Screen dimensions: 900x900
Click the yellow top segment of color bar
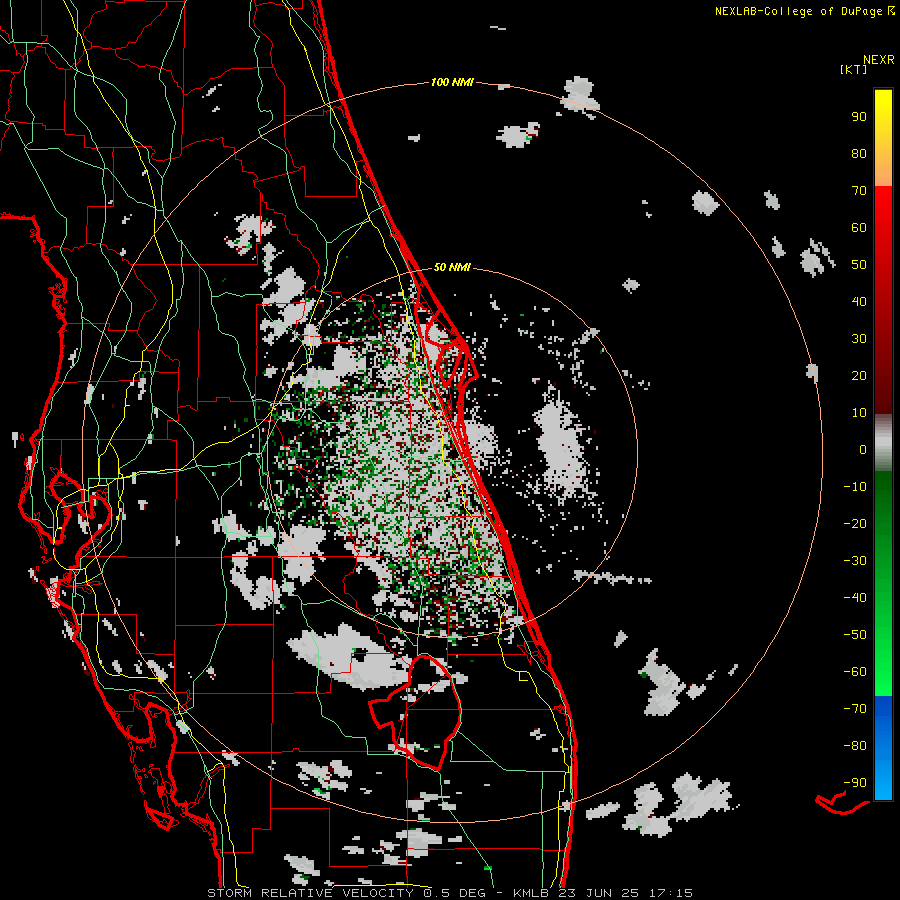pyautogui.click(x=883, y=138)
